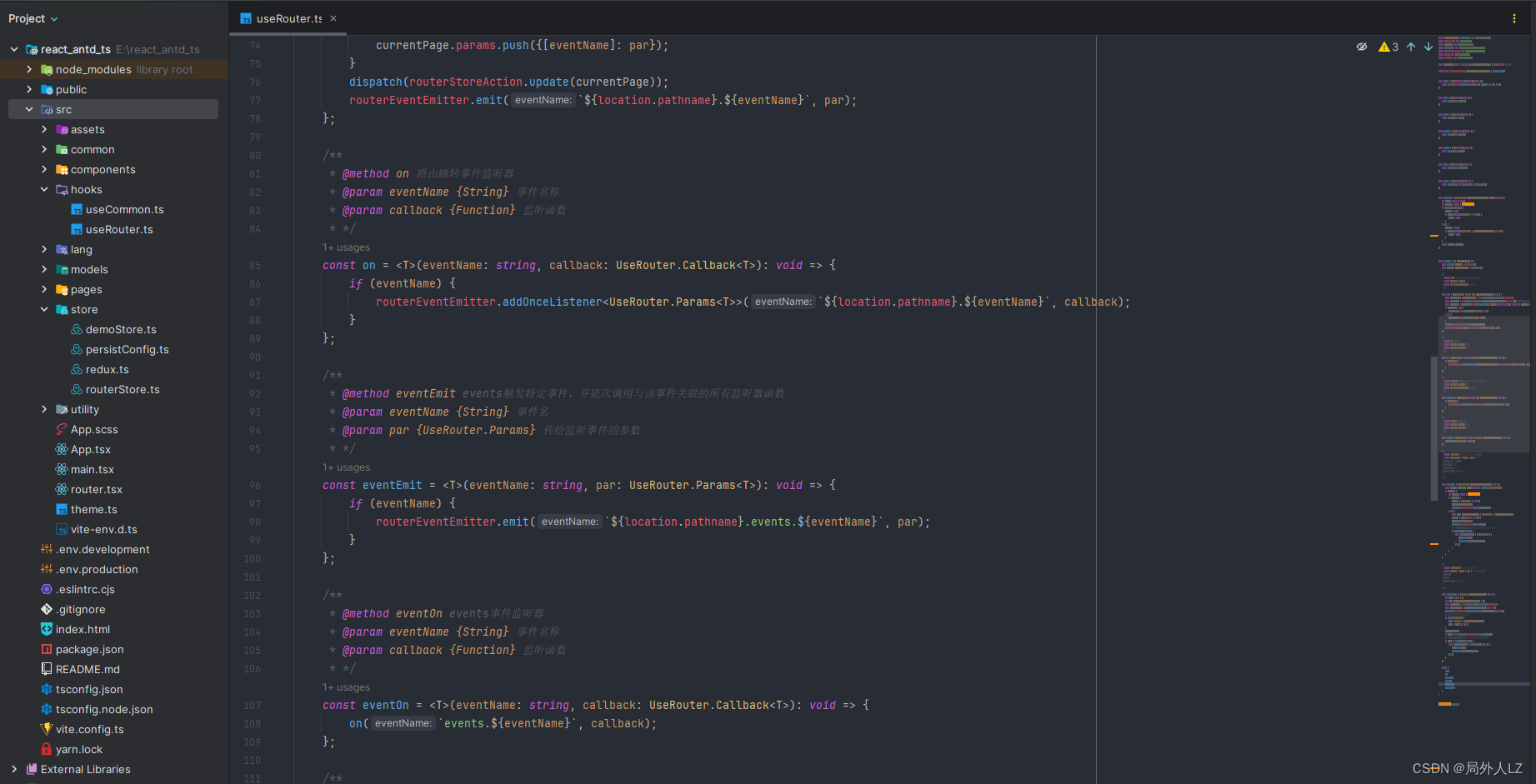Viewport: 1536px width, 784px height.
Task: Expand the pages folder
Action: point(44,289)
